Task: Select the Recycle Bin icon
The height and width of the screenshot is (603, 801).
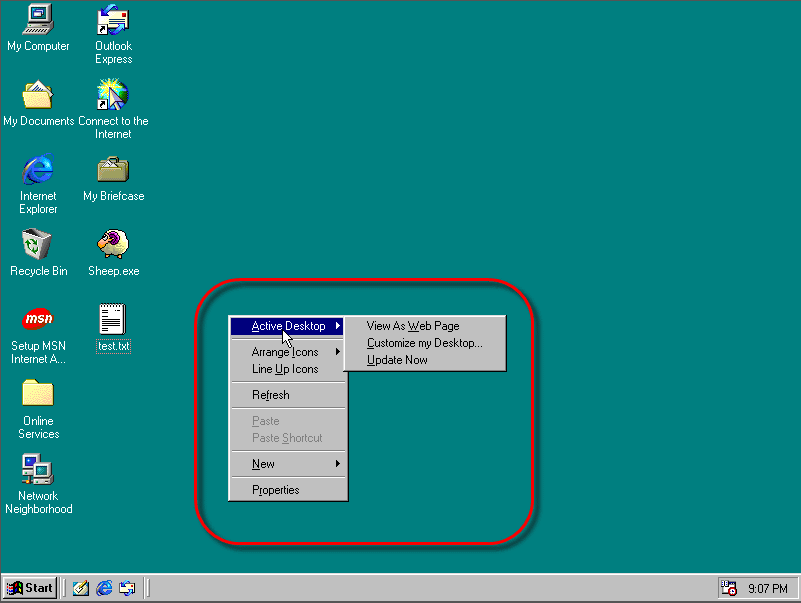Action: click(x=38, y=244)
